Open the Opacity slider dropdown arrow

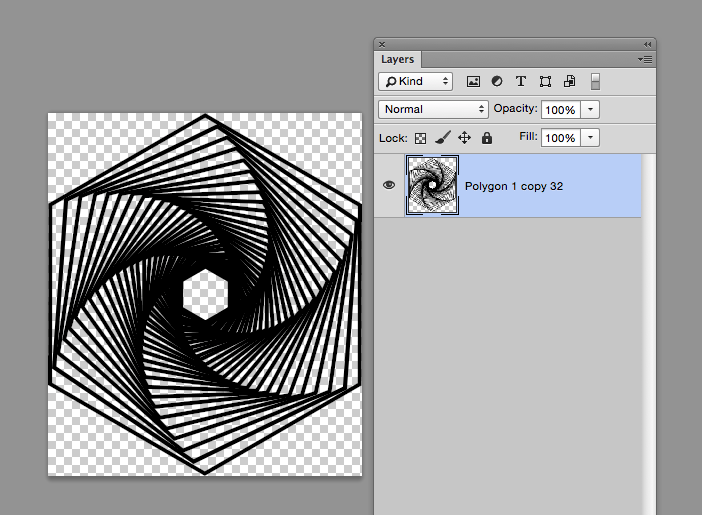coord(590,109)
